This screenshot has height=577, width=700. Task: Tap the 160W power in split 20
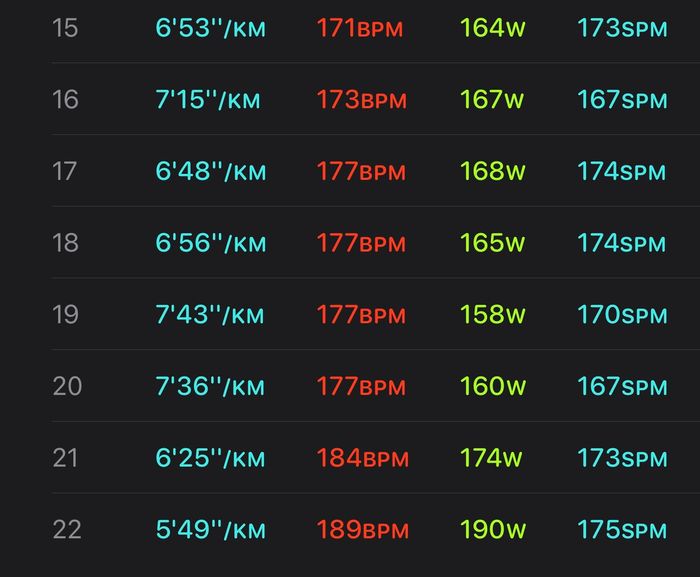point(493,386)
